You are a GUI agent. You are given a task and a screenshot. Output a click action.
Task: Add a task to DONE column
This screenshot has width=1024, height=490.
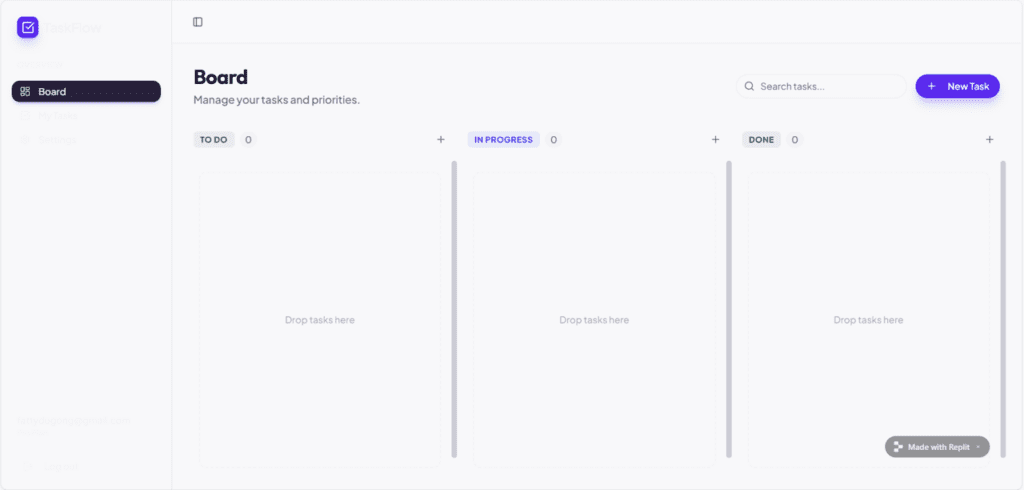pos(989,139)
